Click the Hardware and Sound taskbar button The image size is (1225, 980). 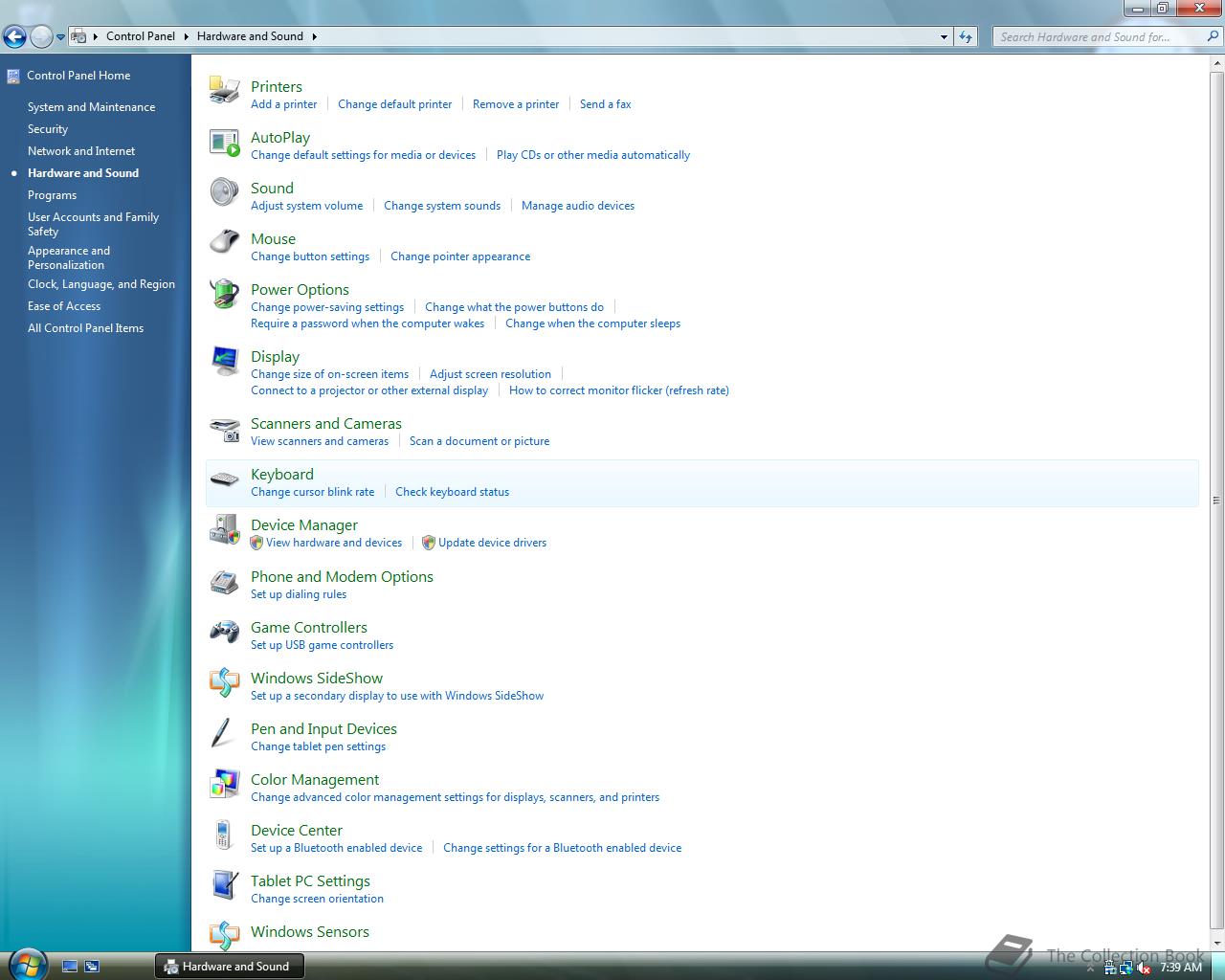click(x=229, y=967)
